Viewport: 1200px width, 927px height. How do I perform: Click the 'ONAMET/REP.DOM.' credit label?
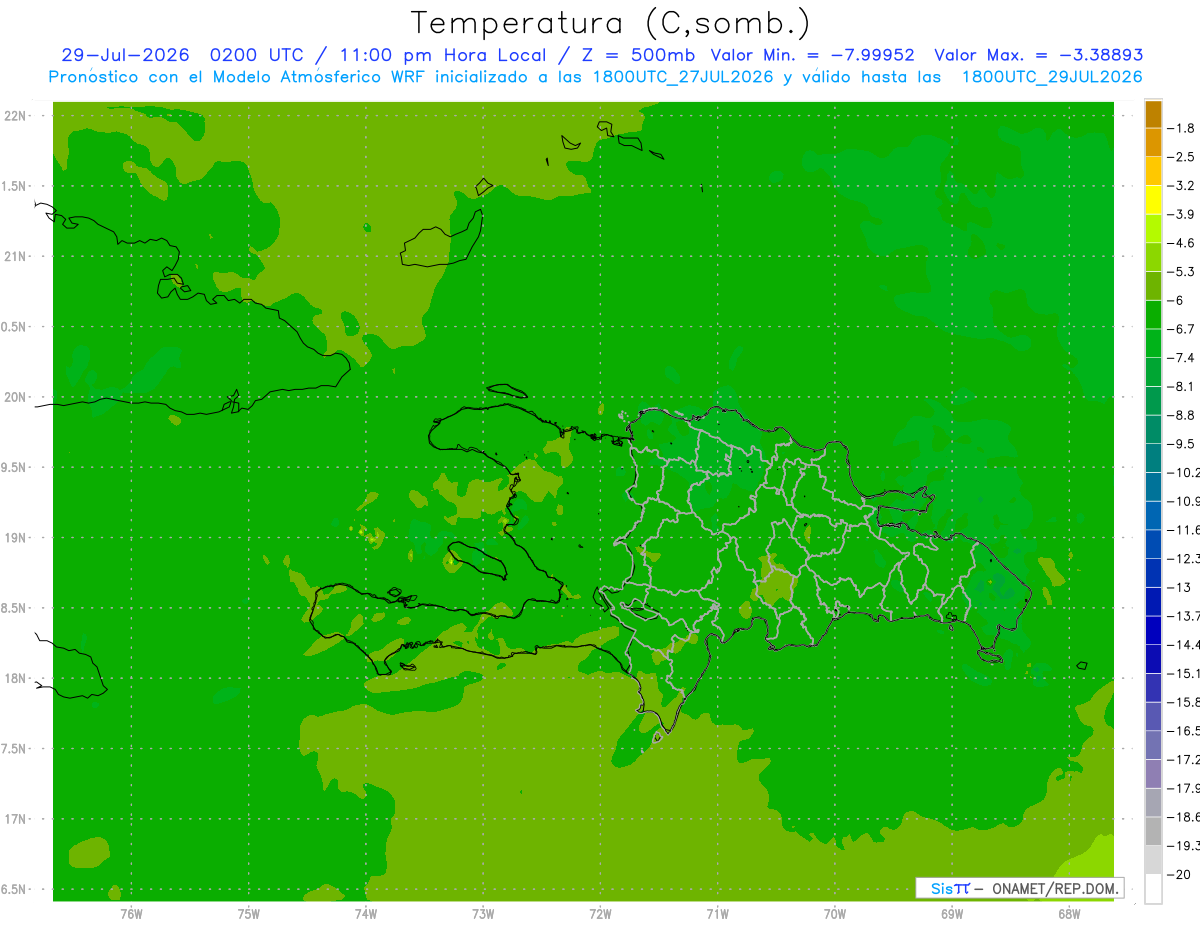click(x=1055, y=888)
